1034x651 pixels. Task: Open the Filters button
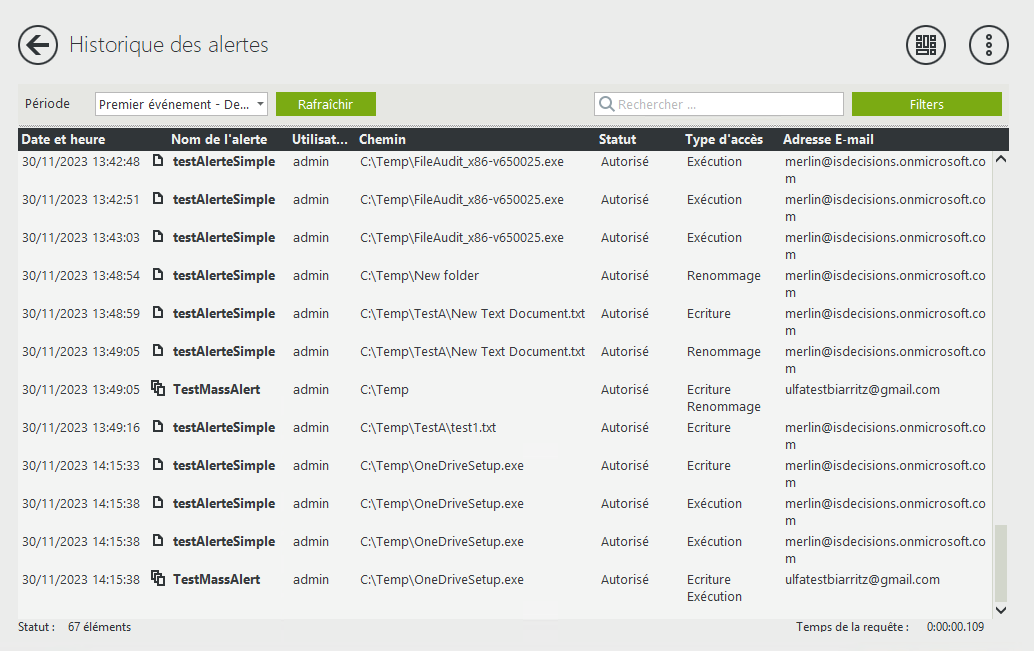926,104
